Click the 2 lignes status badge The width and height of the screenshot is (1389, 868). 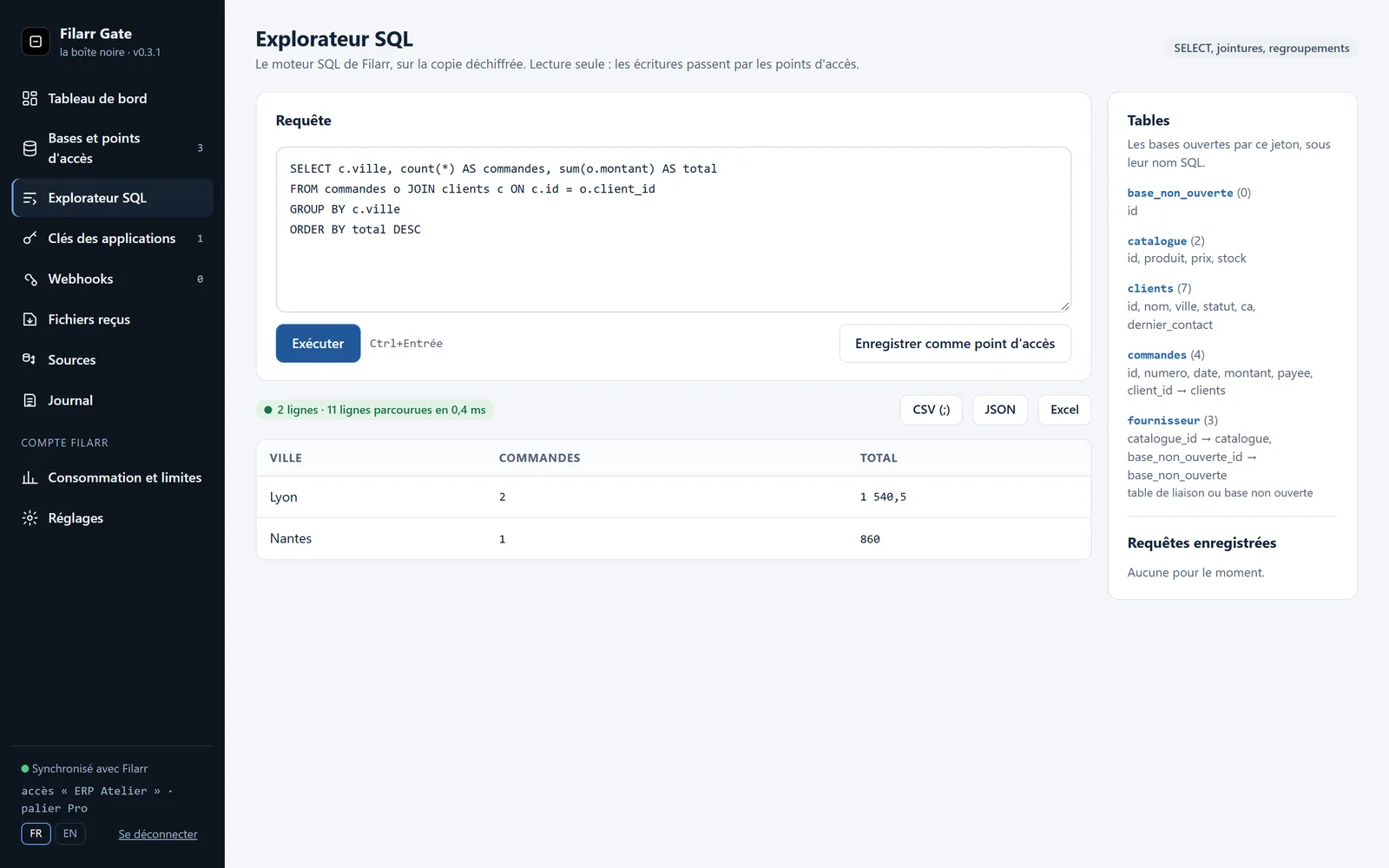click(x=375, y=410)
